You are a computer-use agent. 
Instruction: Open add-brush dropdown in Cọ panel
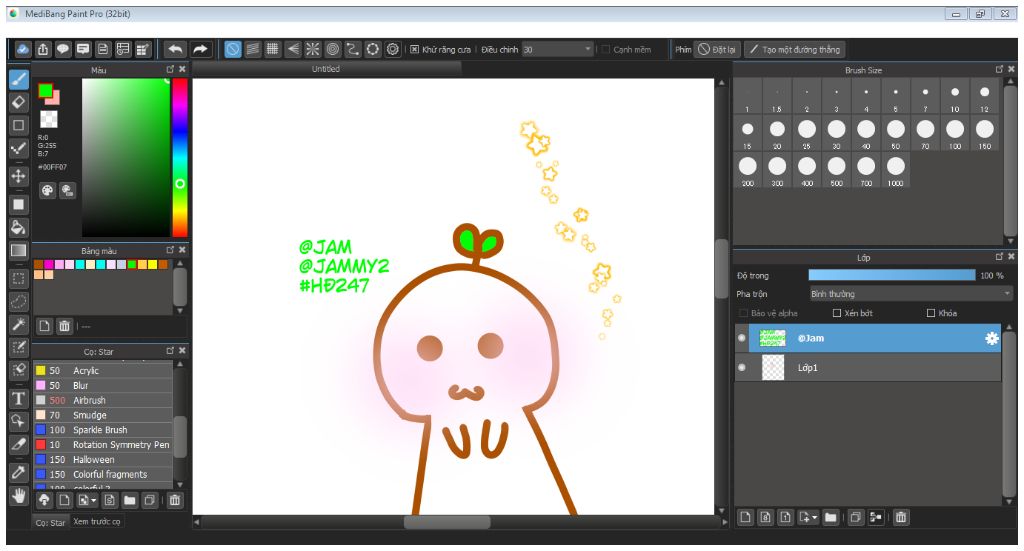(93, 501)
